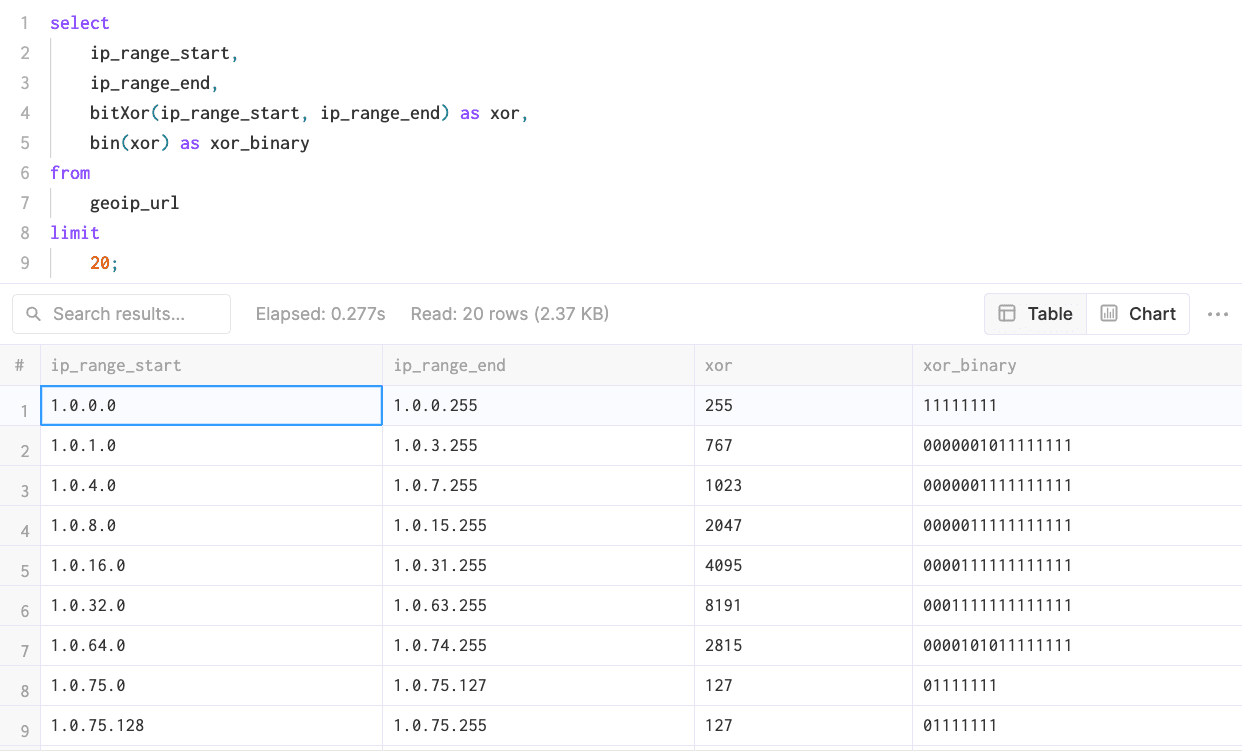Click the xor column header

tap(718, 365)
